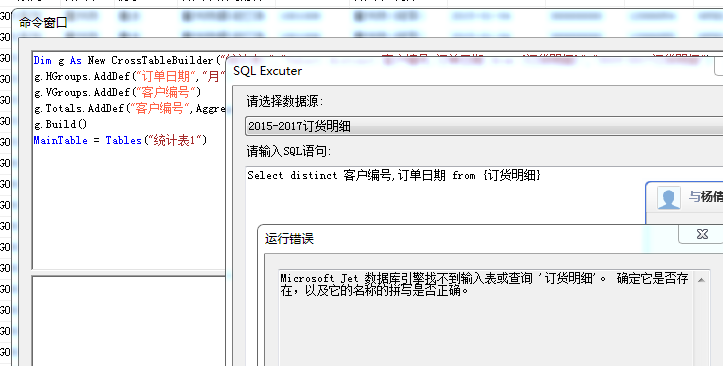The image size is (723, 366).
Task: Open the data source dropdown 2015-2017订货明细
Action: 484,126
